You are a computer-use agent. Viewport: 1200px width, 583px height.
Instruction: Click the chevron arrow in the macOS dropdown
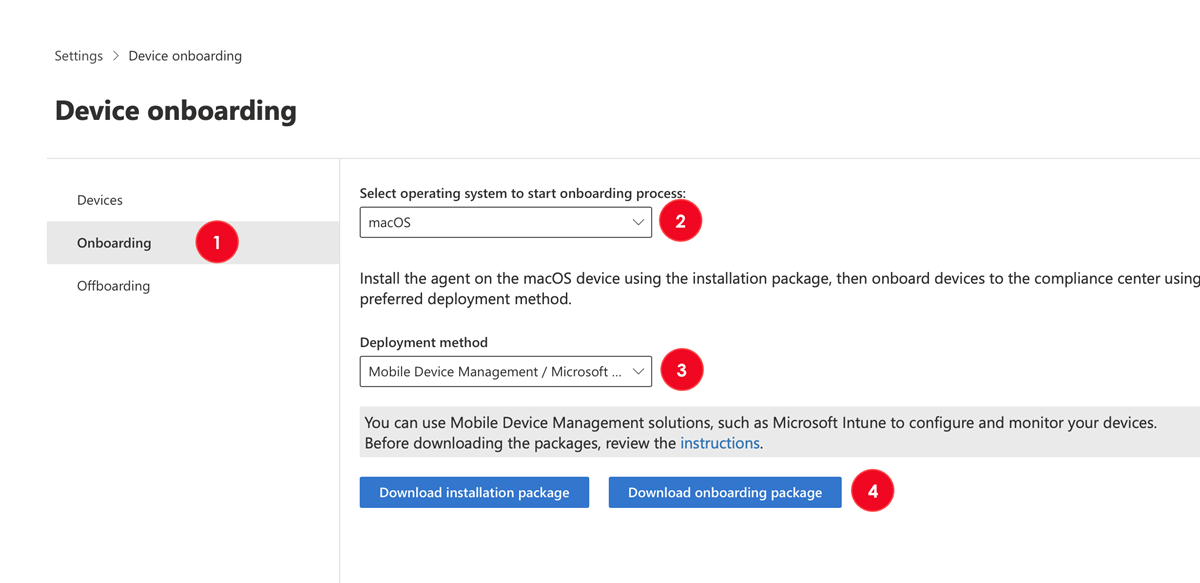point(638,223)
